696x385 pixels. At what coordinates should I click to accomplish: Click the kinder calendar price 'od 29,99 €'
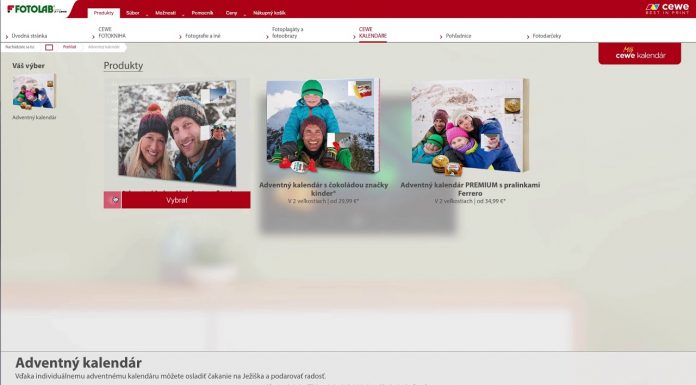coord(344,201)
